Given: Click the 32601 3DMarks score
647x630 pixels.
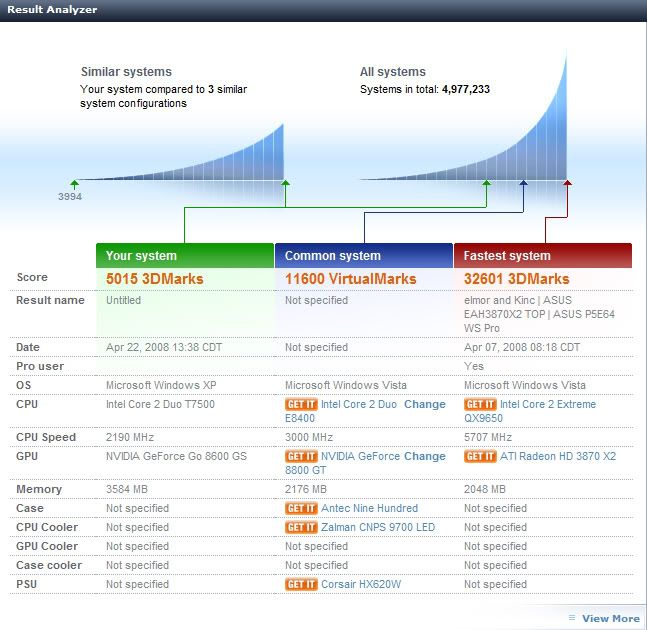Looking at the screenshot, I should click(516, 279).
